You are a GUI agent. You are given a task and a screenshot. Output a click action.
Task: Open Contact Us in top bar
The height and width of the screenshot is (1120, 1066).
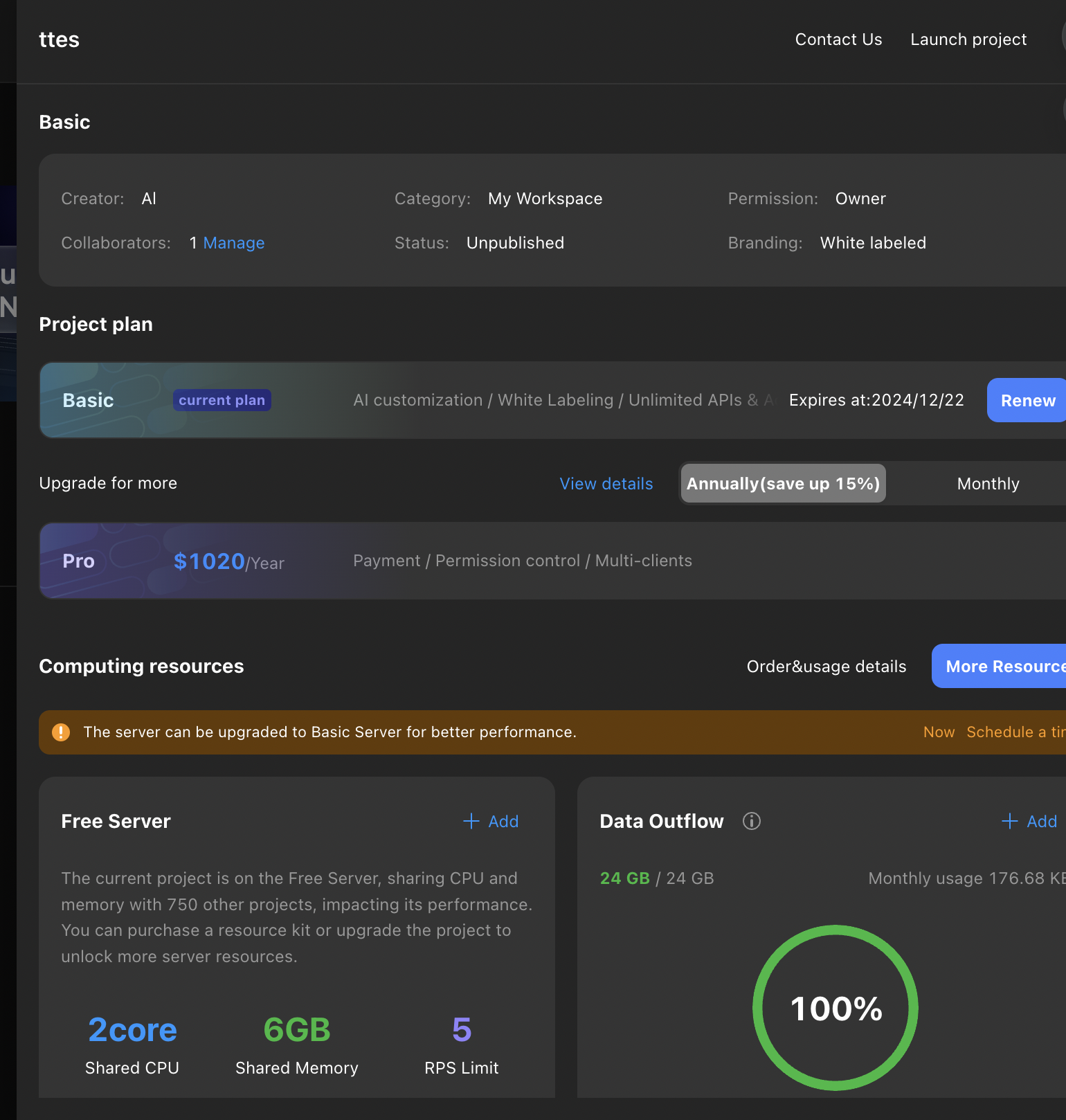(x=838, y=39)
